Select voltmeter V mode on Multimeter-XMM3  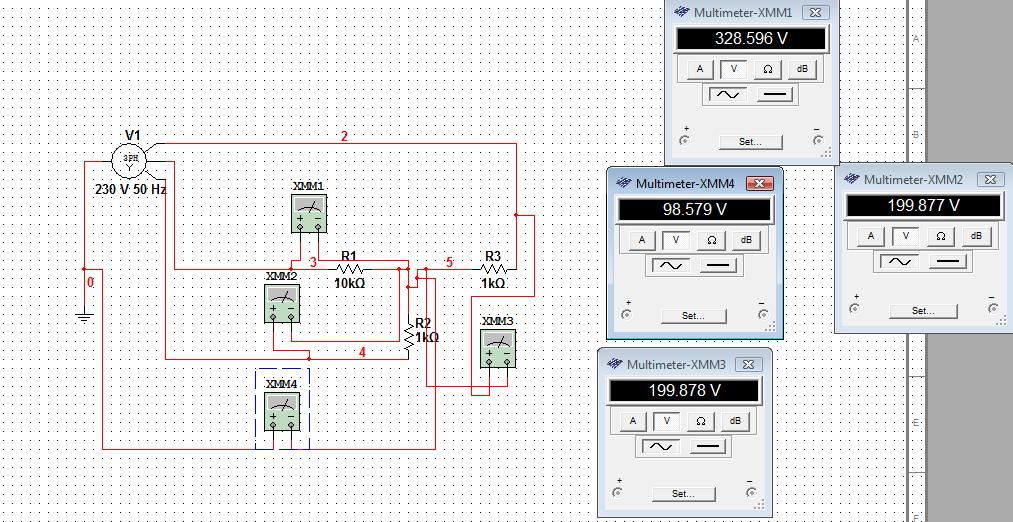click(x=666, y=421)
